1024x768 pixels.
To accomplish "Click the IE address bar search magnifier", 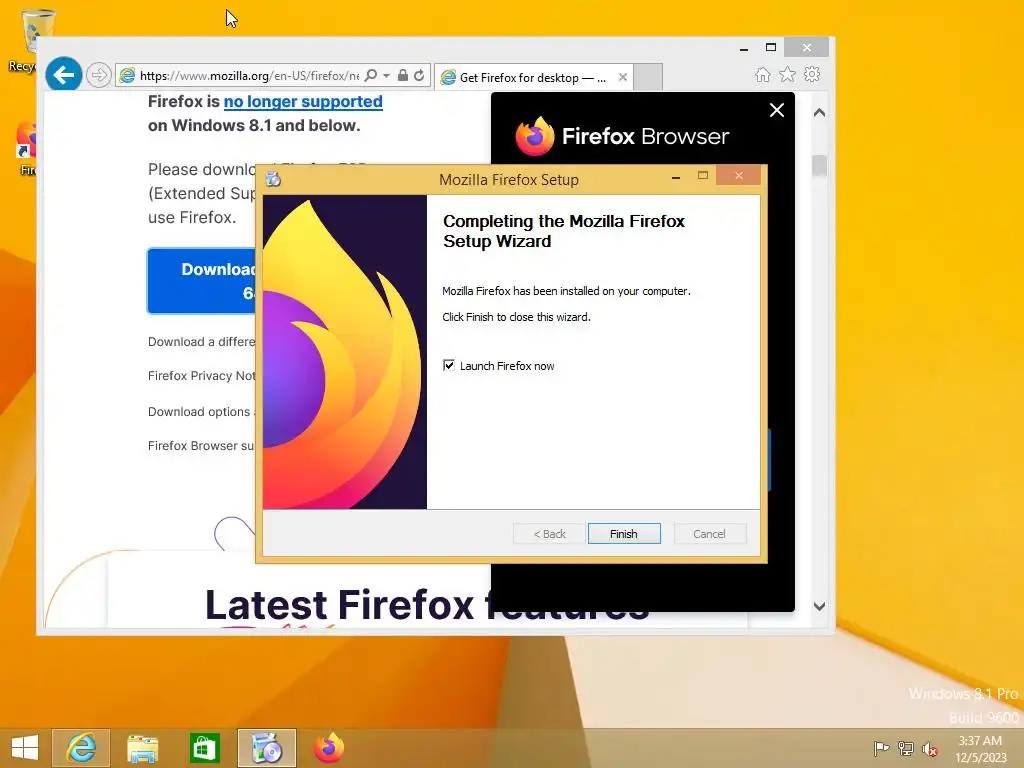I will click(370, 76).
